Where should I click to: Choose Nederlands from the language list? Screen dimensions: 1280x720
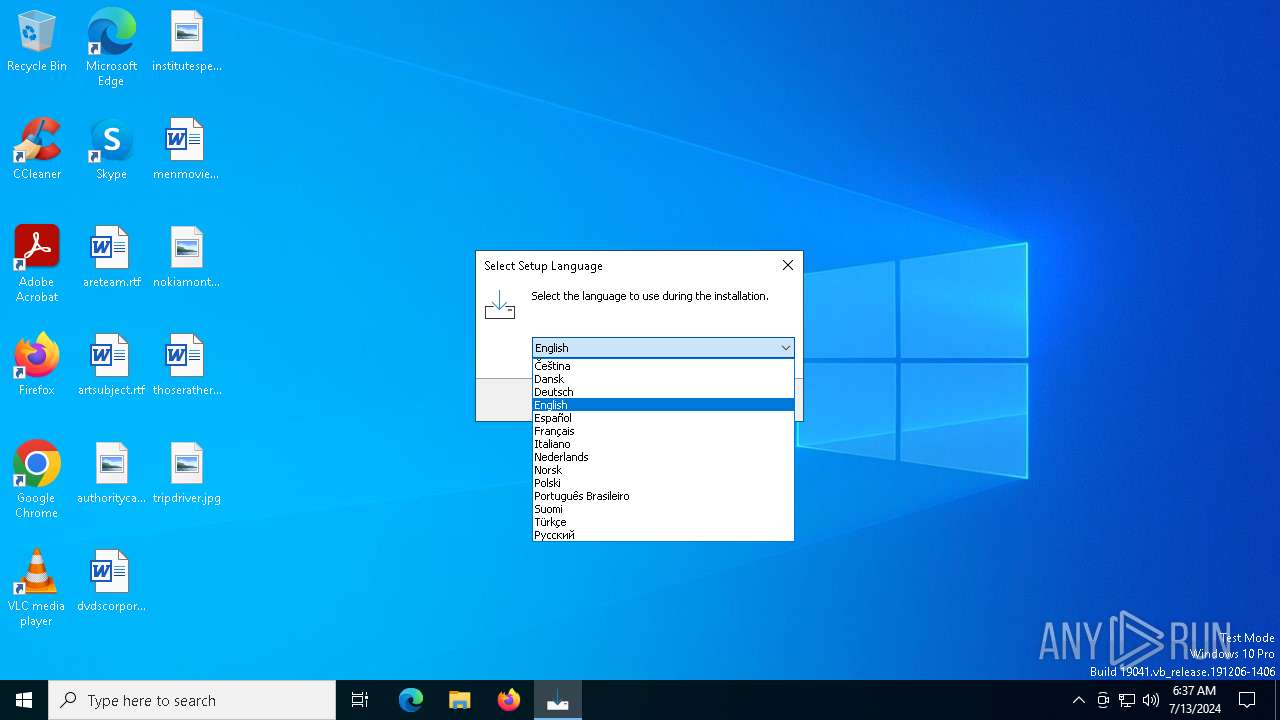point(663,457)
